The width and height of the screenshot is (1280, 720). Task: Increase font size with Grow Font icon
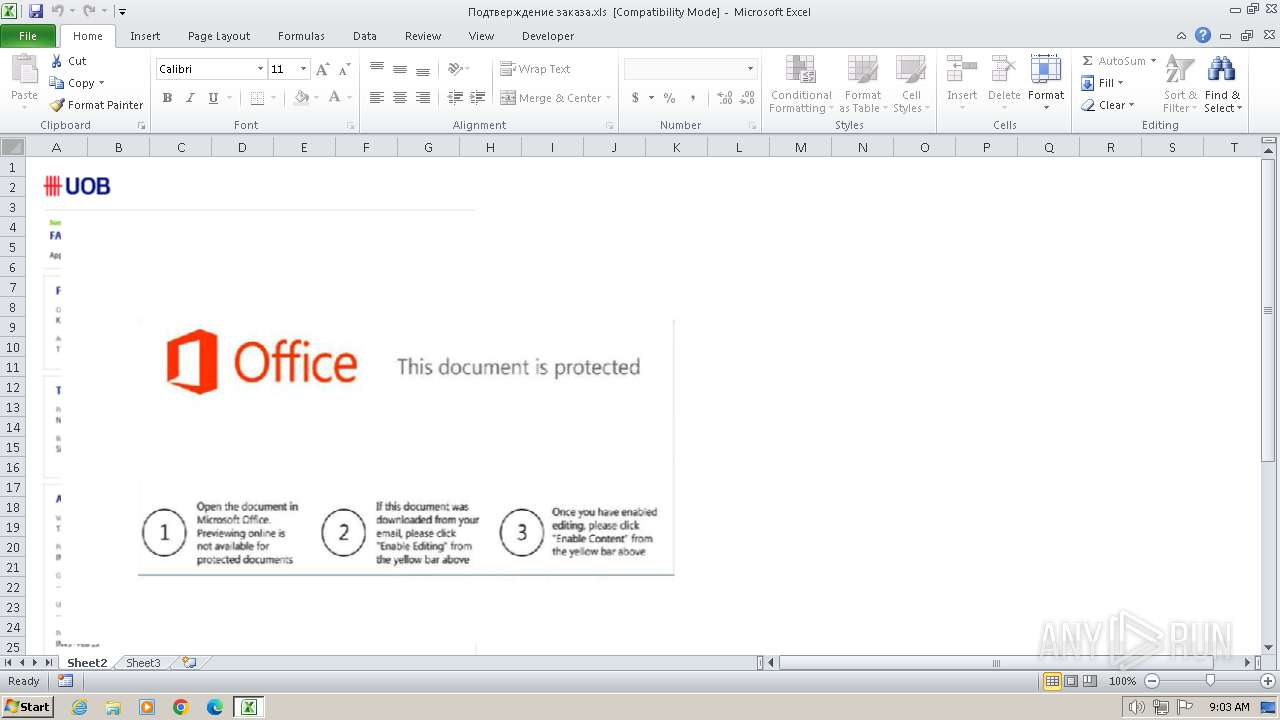[x=322, y=69]
